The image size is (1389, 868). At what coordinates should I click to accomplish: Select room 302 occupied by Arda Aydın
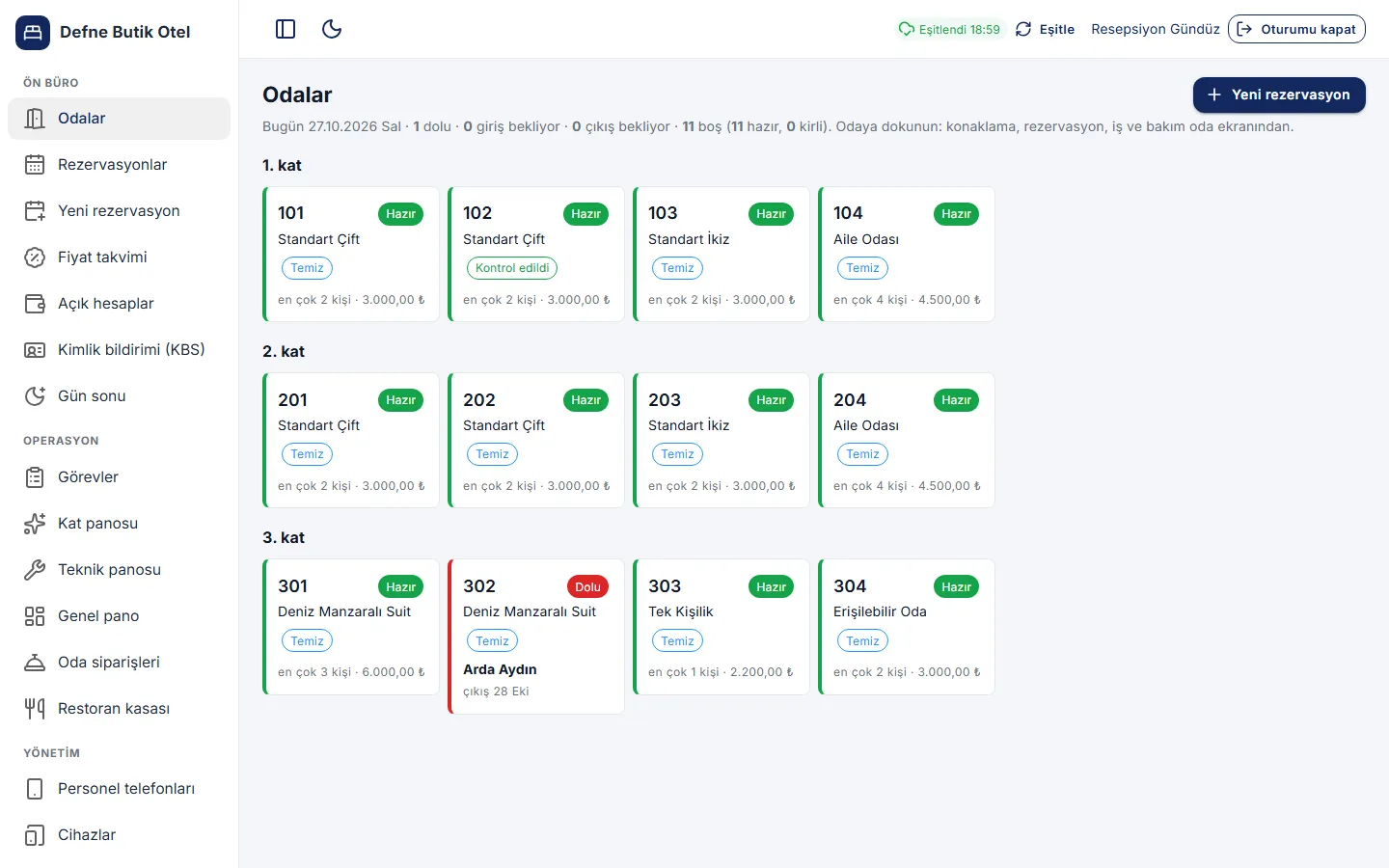tap(536, 637)
